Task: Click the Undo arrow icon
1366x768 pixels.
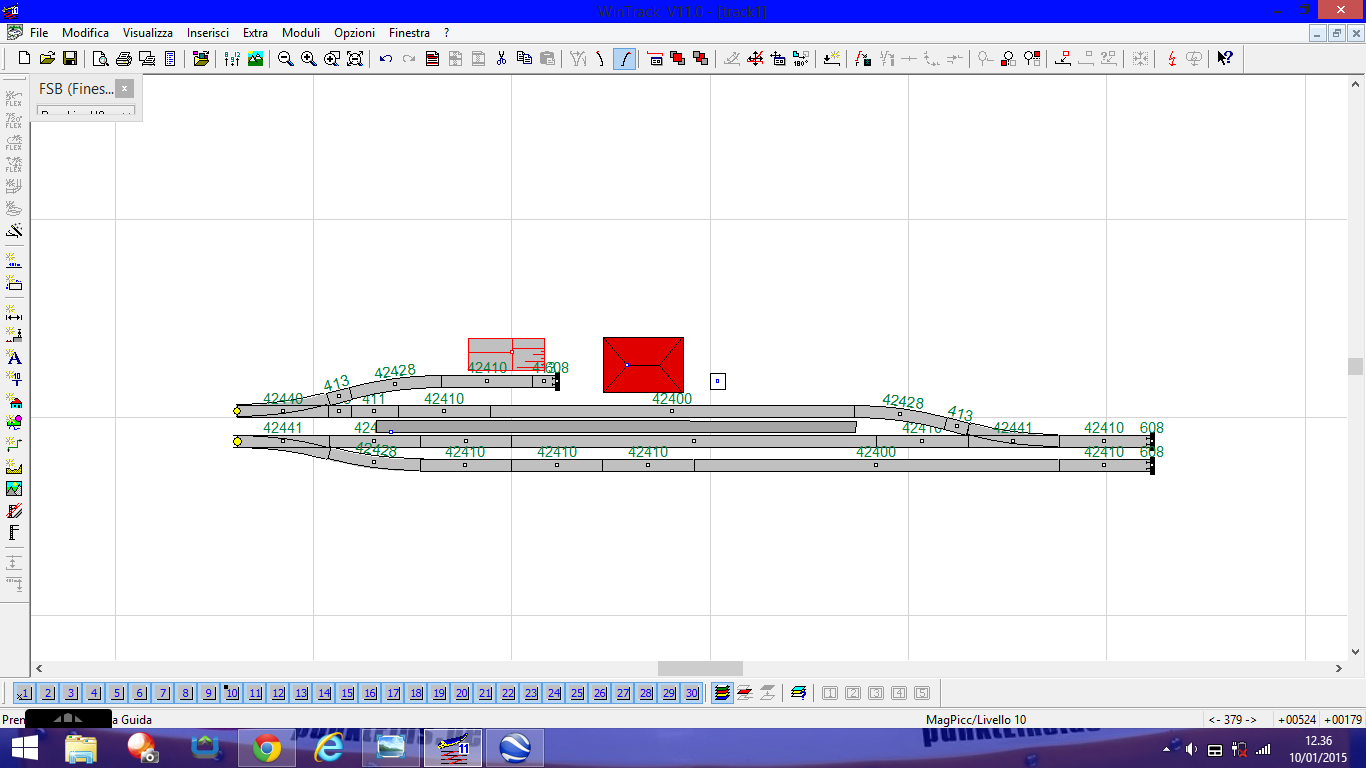Action: 386,59
